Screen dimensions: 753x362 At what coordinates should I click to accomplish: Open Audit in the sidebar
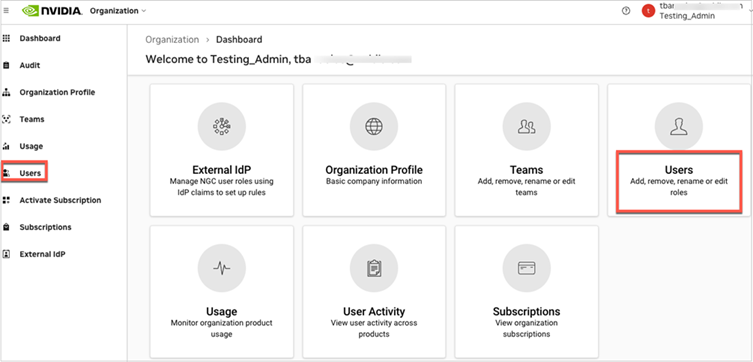pyautogui.click(x=30, y=66)
